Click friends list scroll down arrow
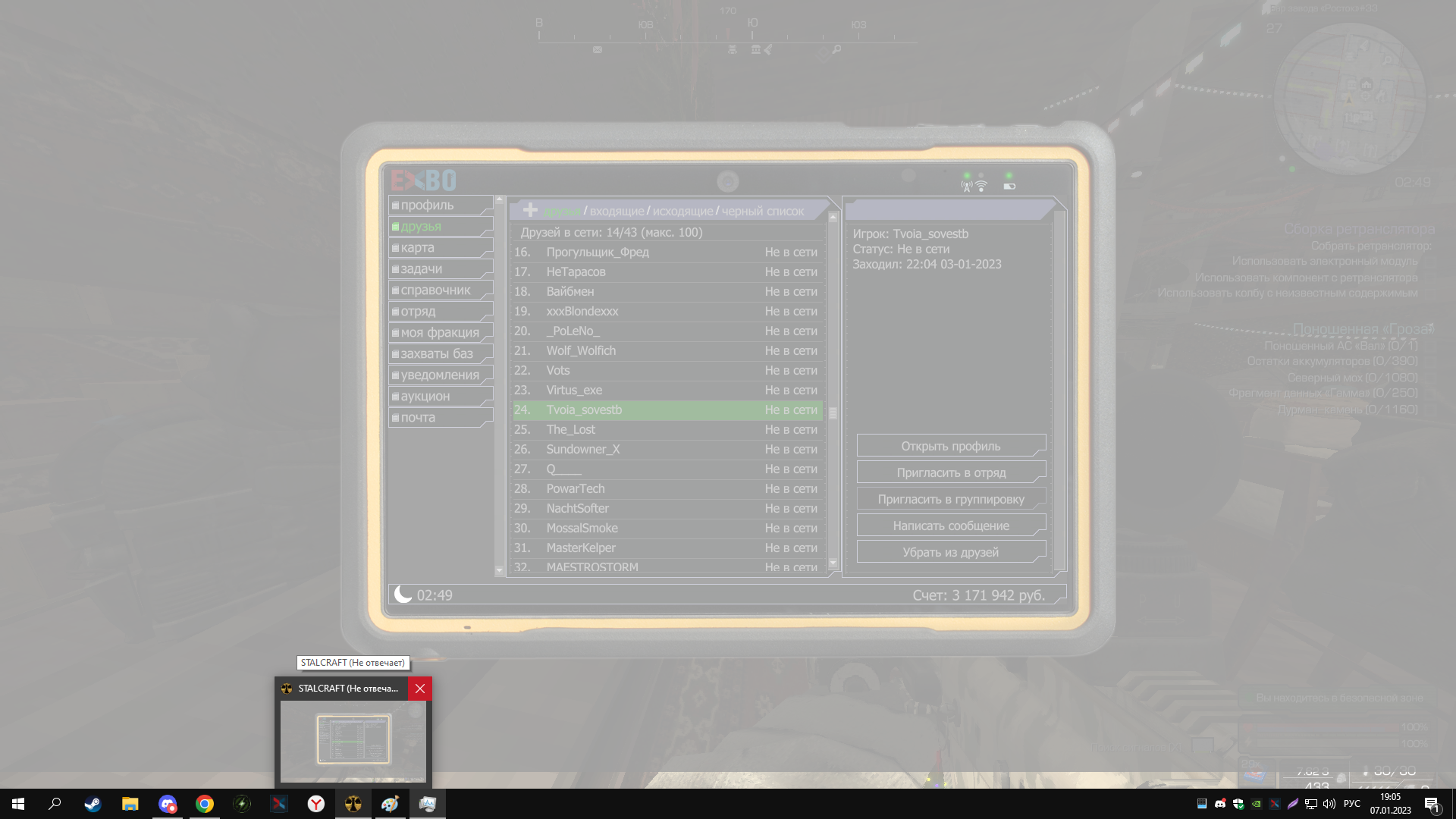 [x=833, y=563]
